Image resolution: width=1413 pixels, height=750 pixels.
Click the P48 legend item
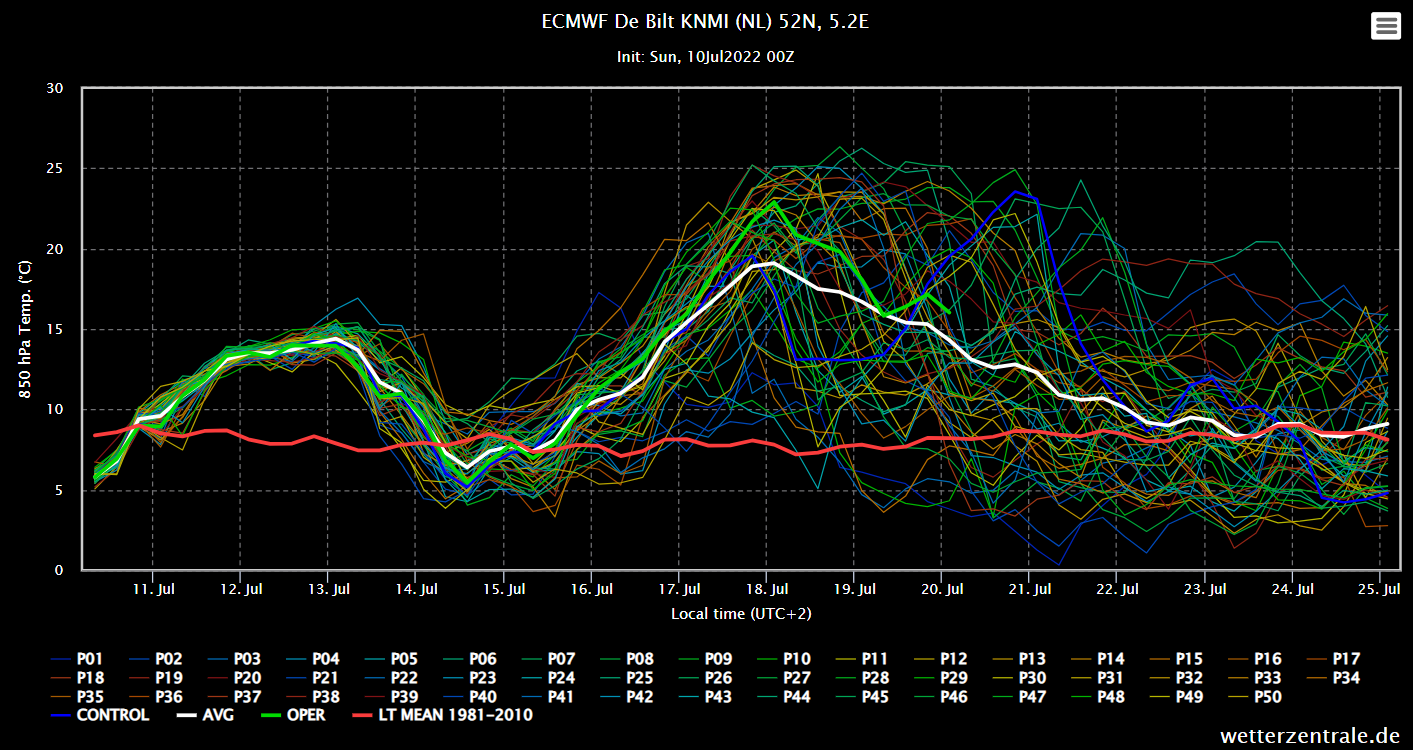pyautogui.click(x=1097, y=697)
